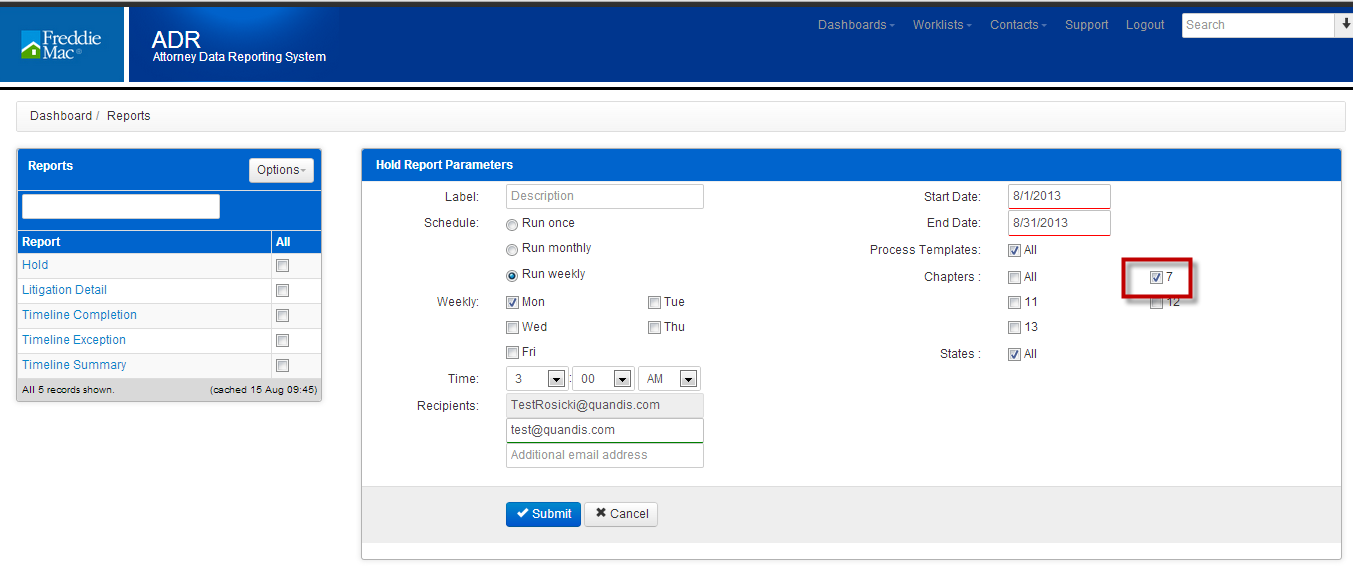
Task: Open the hour dropdown showing 3
Action: [x=537, y=379]
